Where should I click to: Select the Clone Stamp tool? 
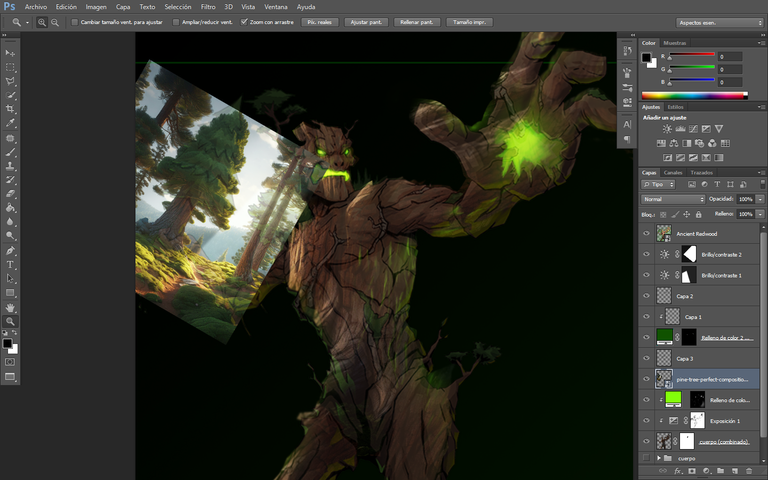coord(10,166)
